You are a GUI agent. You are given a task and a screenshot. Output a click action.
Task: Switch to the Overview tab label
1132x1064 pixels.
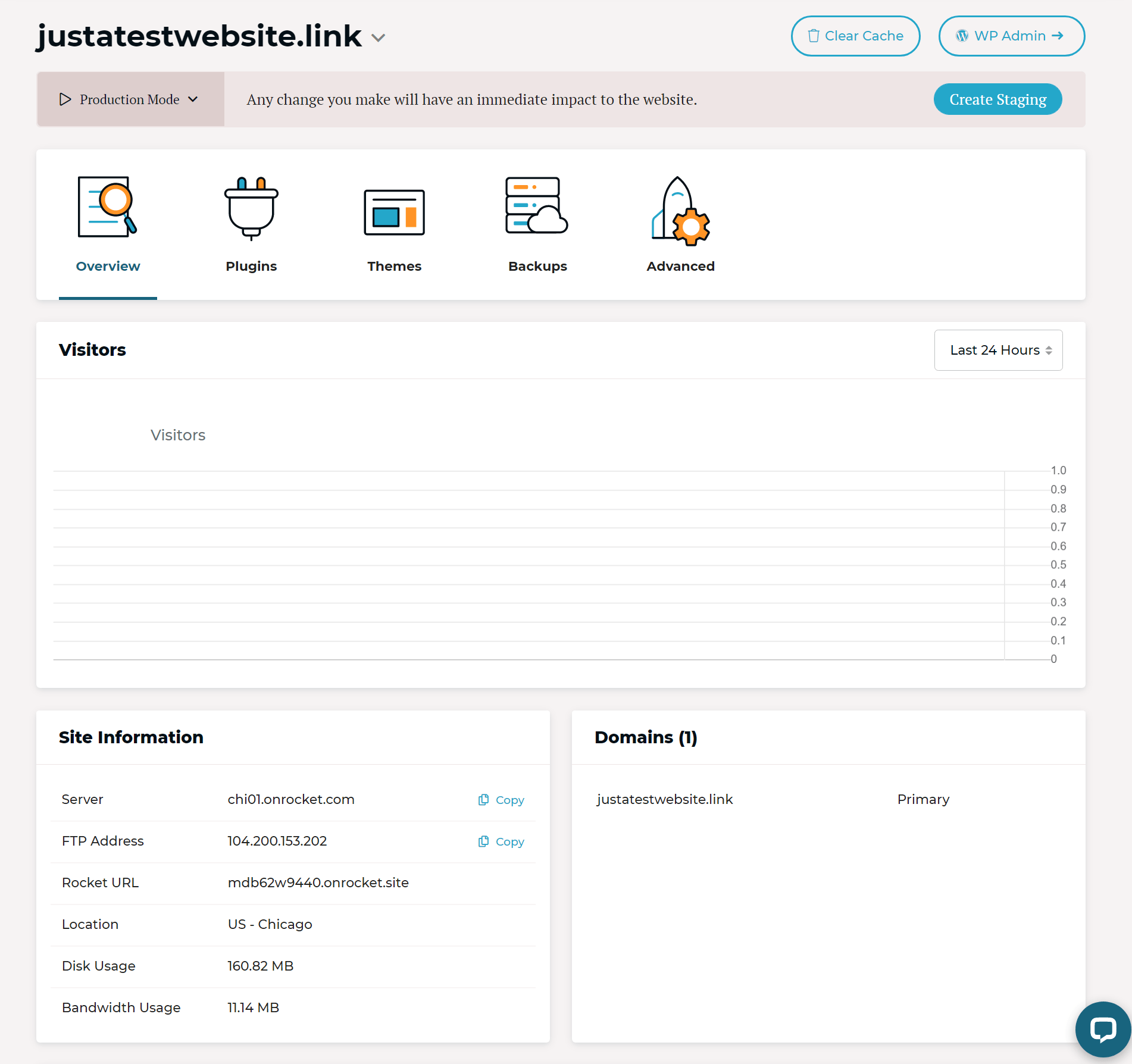coord(108,266)
